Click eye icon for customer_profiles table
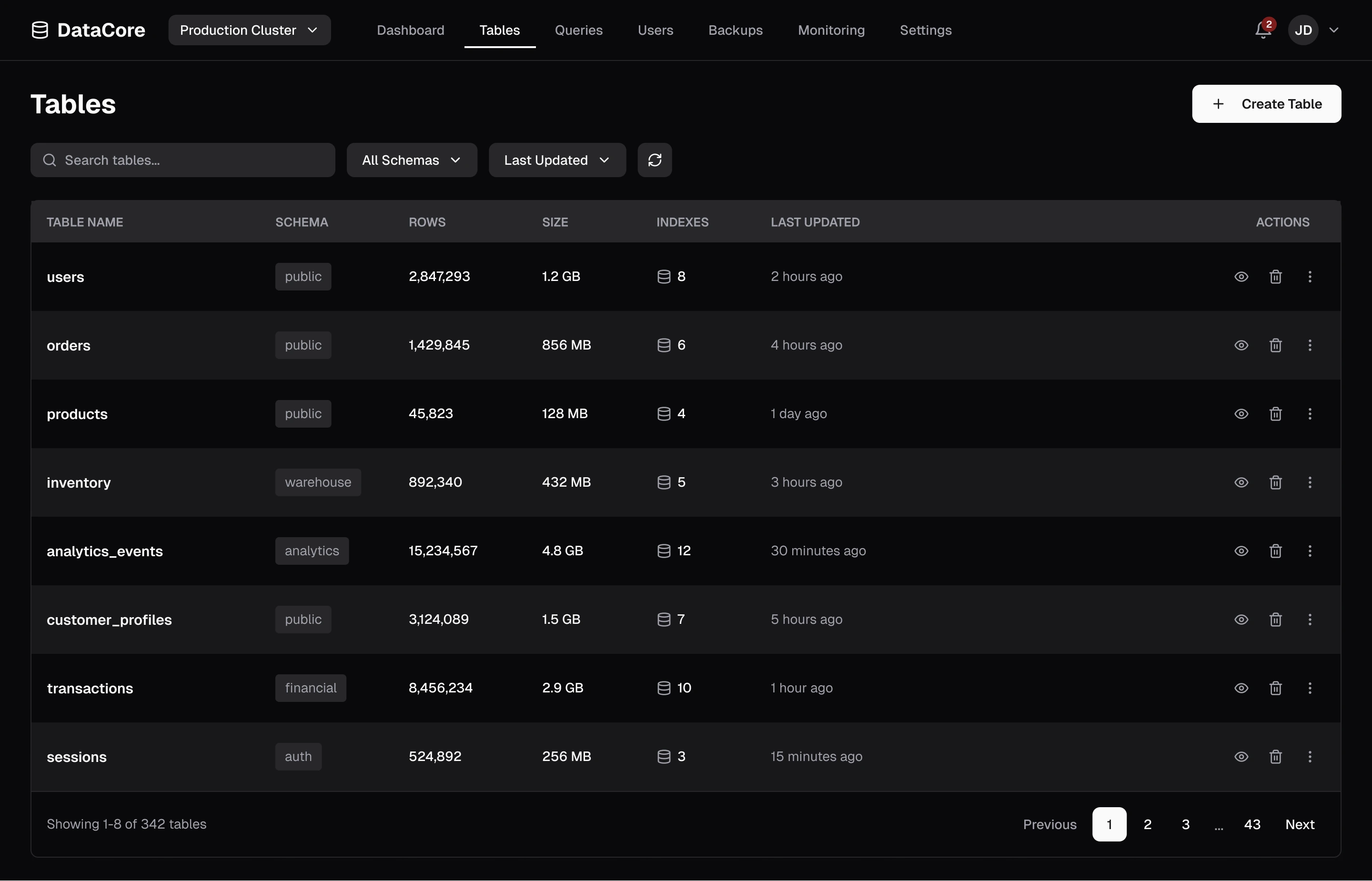1372x881 pixels. click(x=1241, y=620)
